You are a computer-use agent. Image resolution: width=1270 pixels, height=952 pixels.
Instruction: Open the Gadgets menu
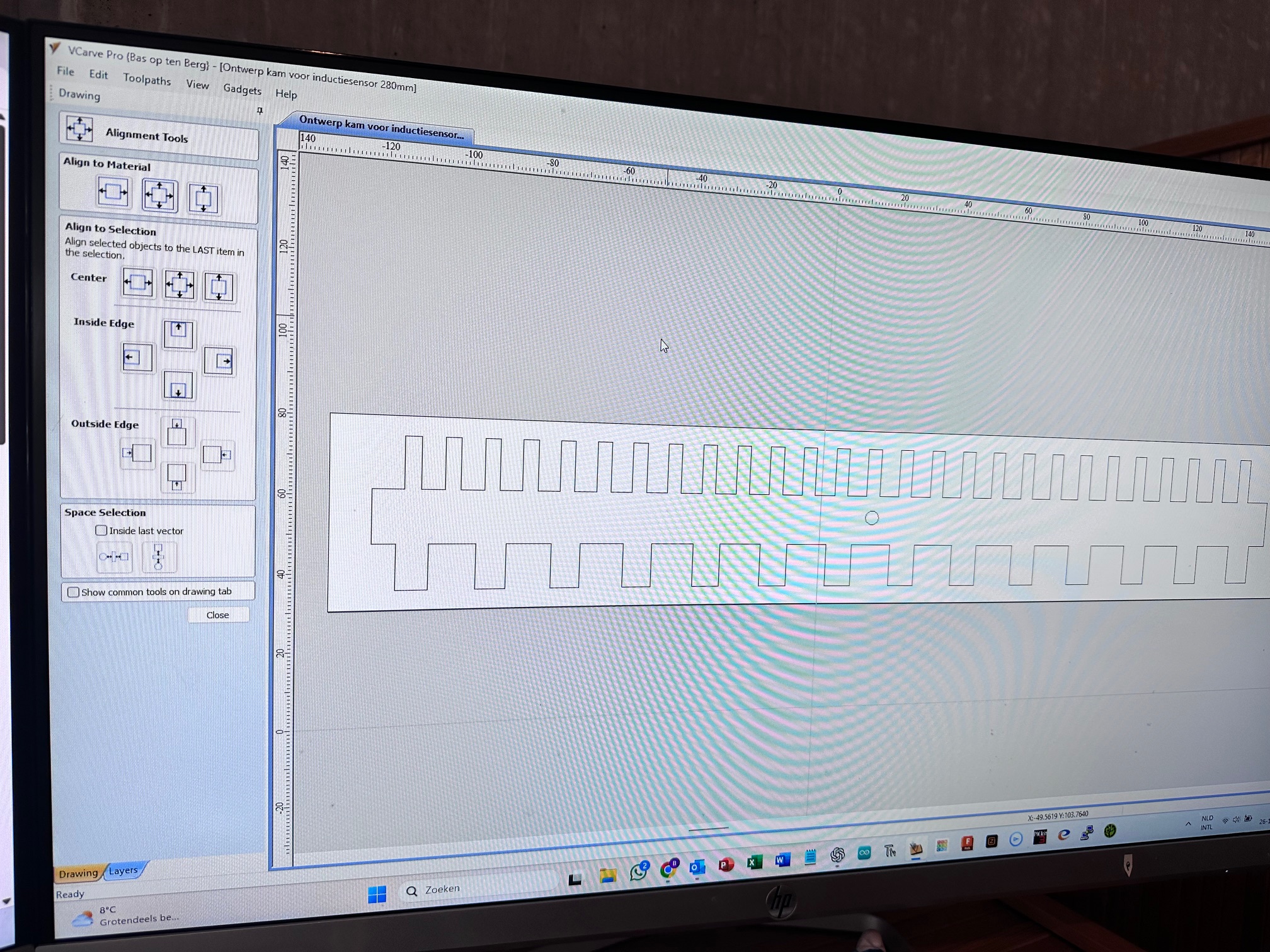click(x=242, y=89)
